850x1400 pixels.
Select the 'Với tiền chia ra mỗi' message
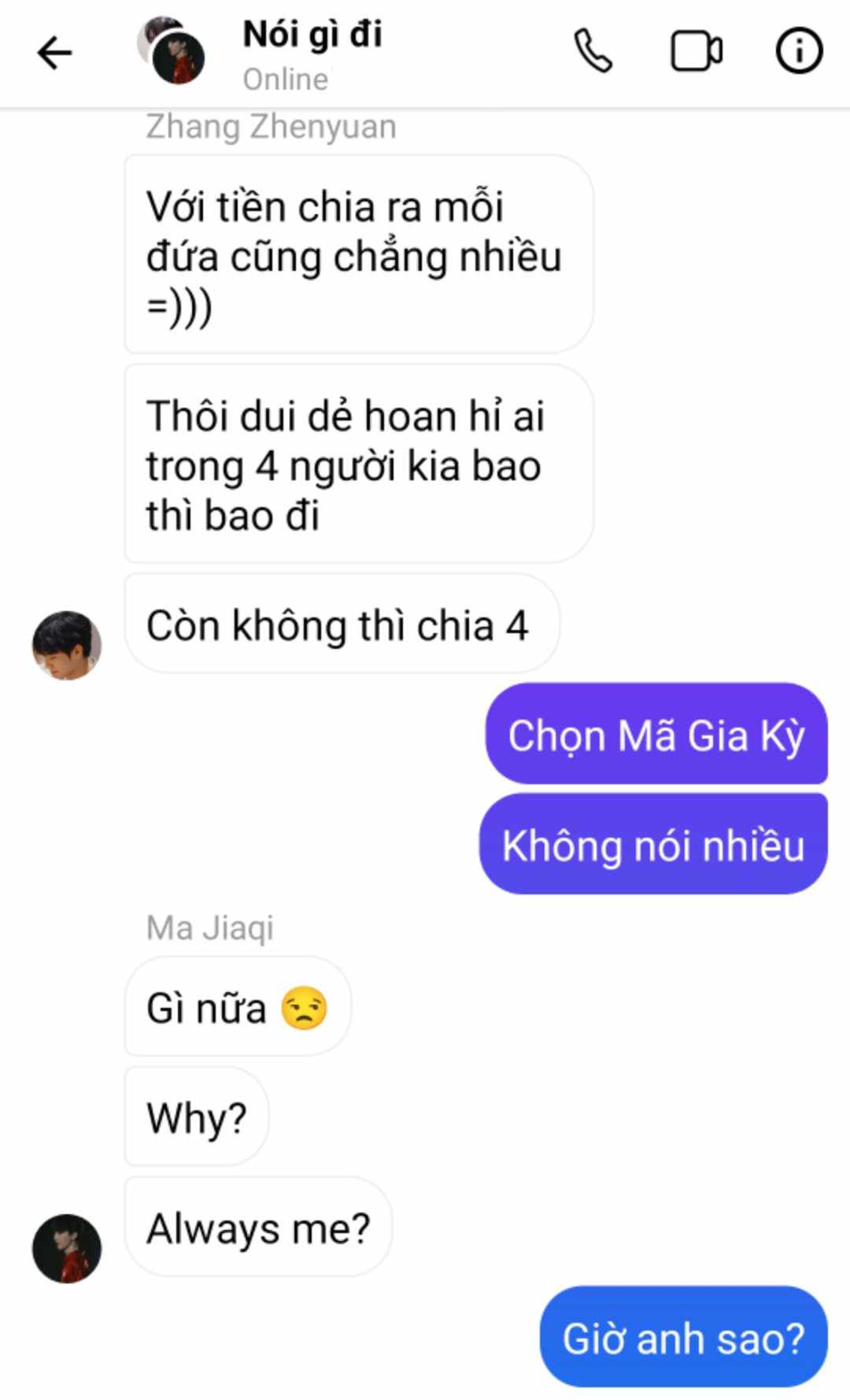point(359,254)
